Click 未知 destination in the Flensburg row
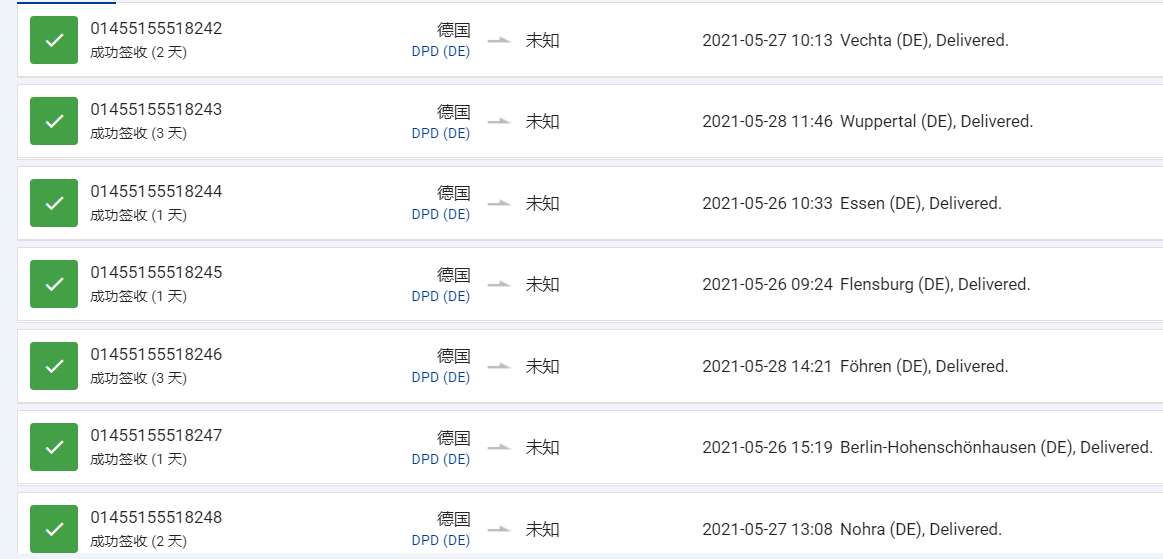The image size is (1163, 559). (542, 284)
